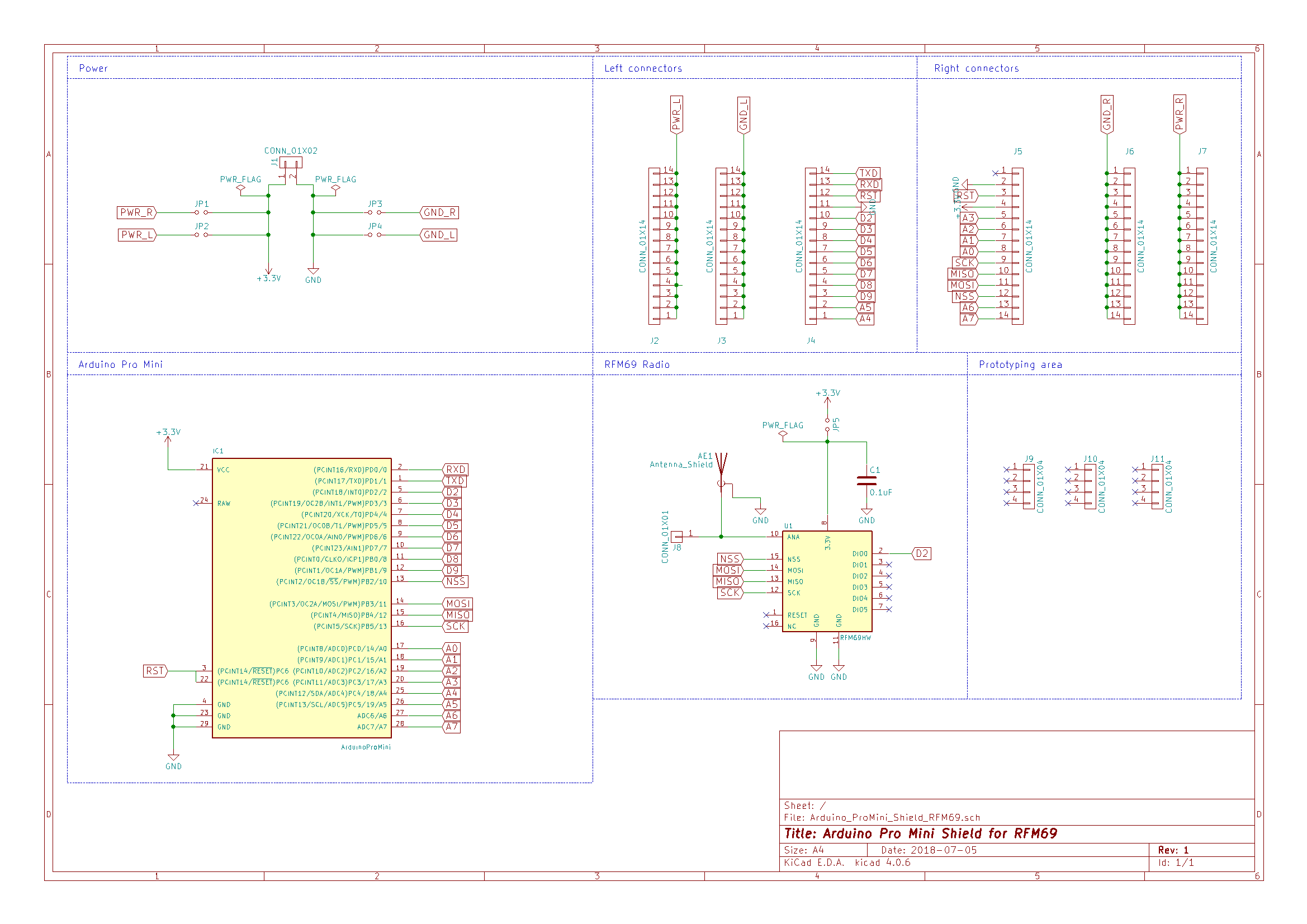Image resolution: width=1307 pixels, height=924 pixels.
Task: Select the J8 CONN_01X01 connector
Action: coord(677,536)
